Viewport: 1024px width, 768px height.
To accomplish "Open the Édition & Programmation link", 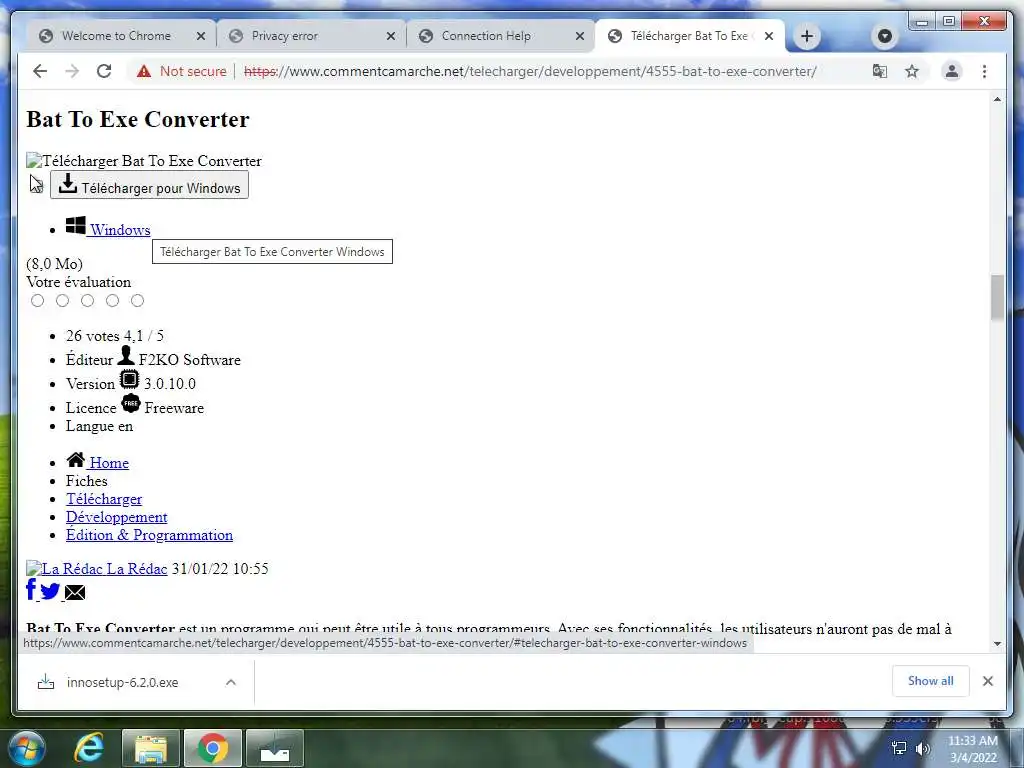I will pyautogui.click(x=150, y=535).
